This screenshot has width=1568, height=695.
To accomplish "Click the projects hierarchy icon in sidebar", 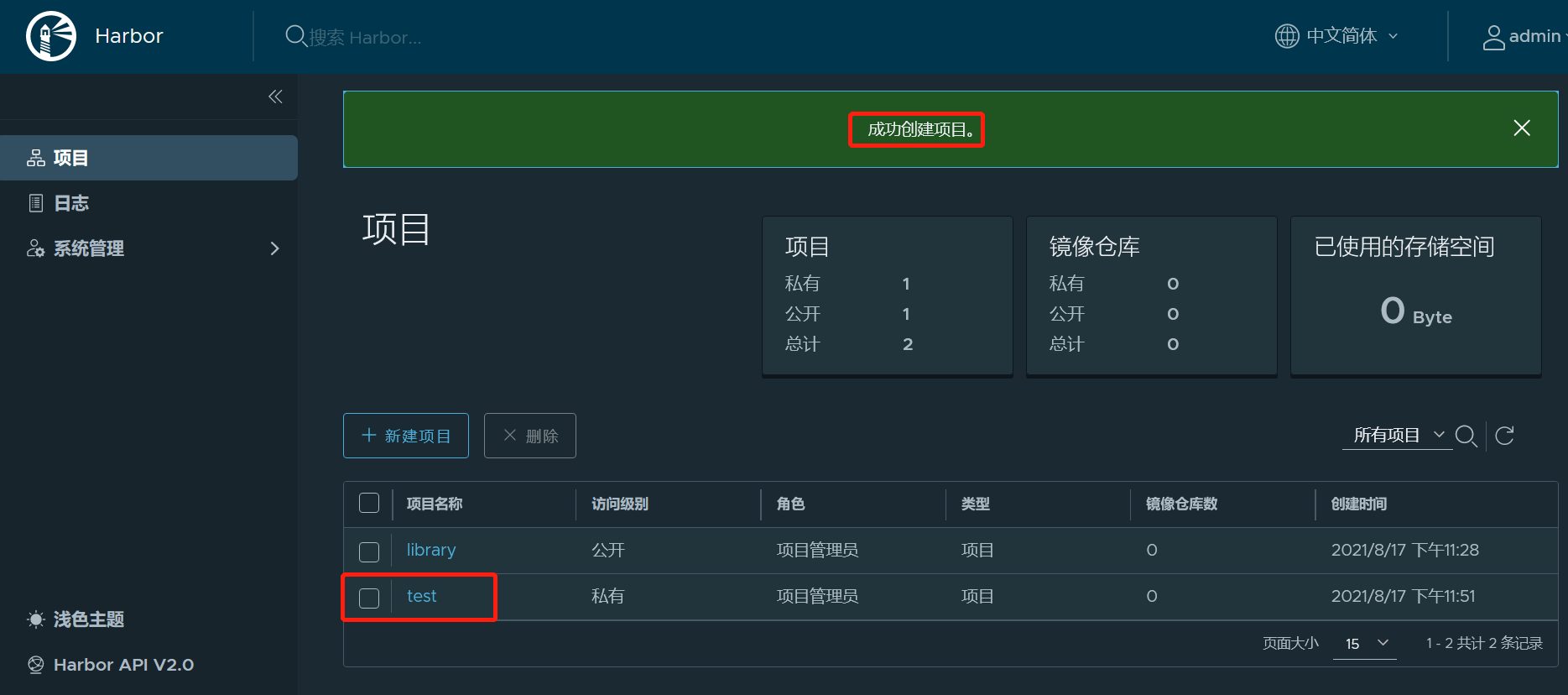I will 36,158.
